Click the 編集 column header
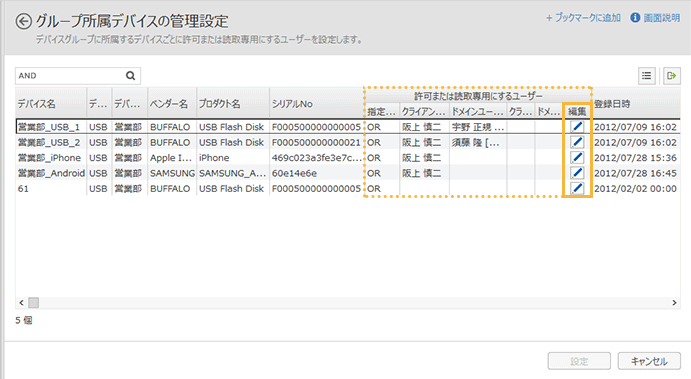The image size is (691, 379). click(577, 111)
